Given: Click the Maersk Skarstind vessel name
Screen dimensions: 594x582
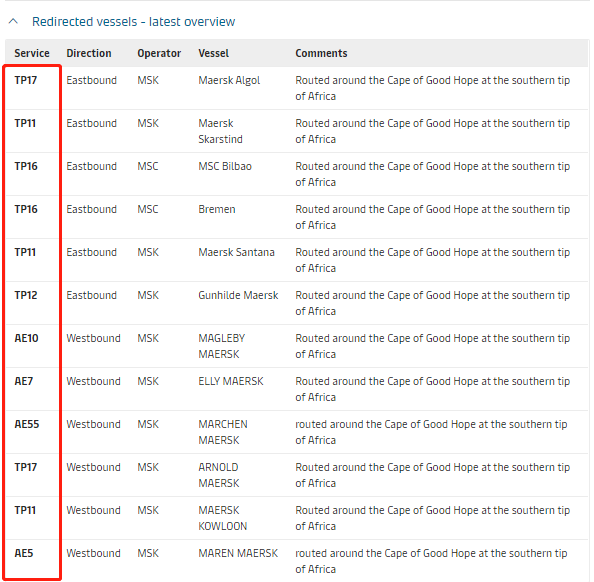Looking at the screenshot, I should 220,131.
